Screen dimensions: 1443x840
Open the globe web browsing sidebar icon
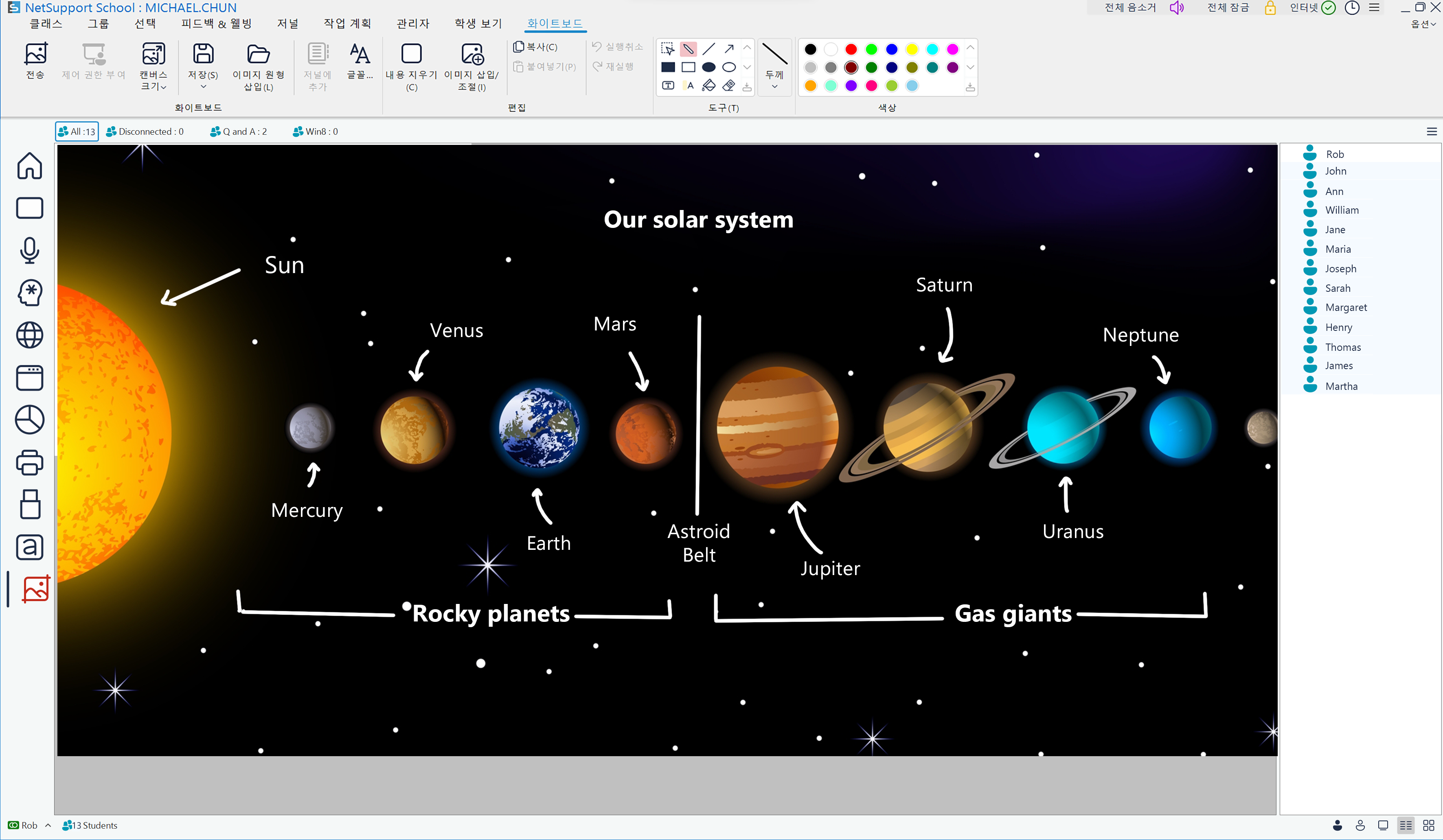(29, 335)
